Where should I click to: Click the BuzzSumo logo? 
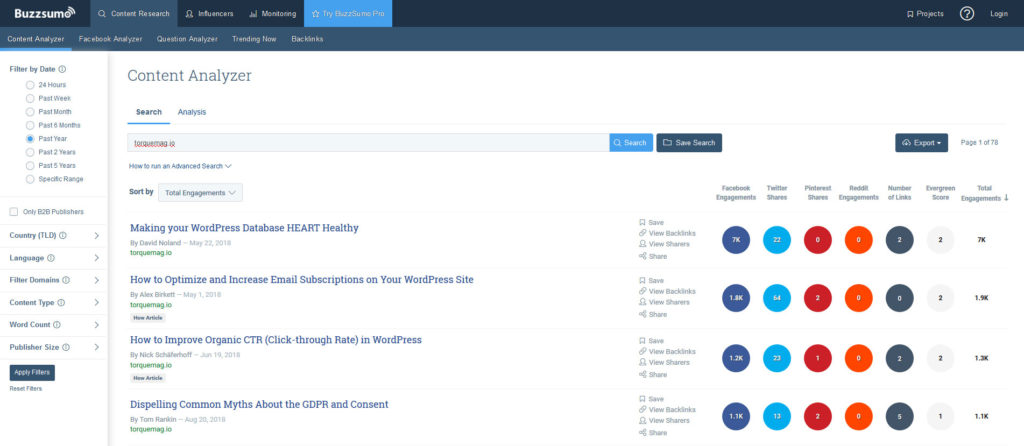pos(43,13)
